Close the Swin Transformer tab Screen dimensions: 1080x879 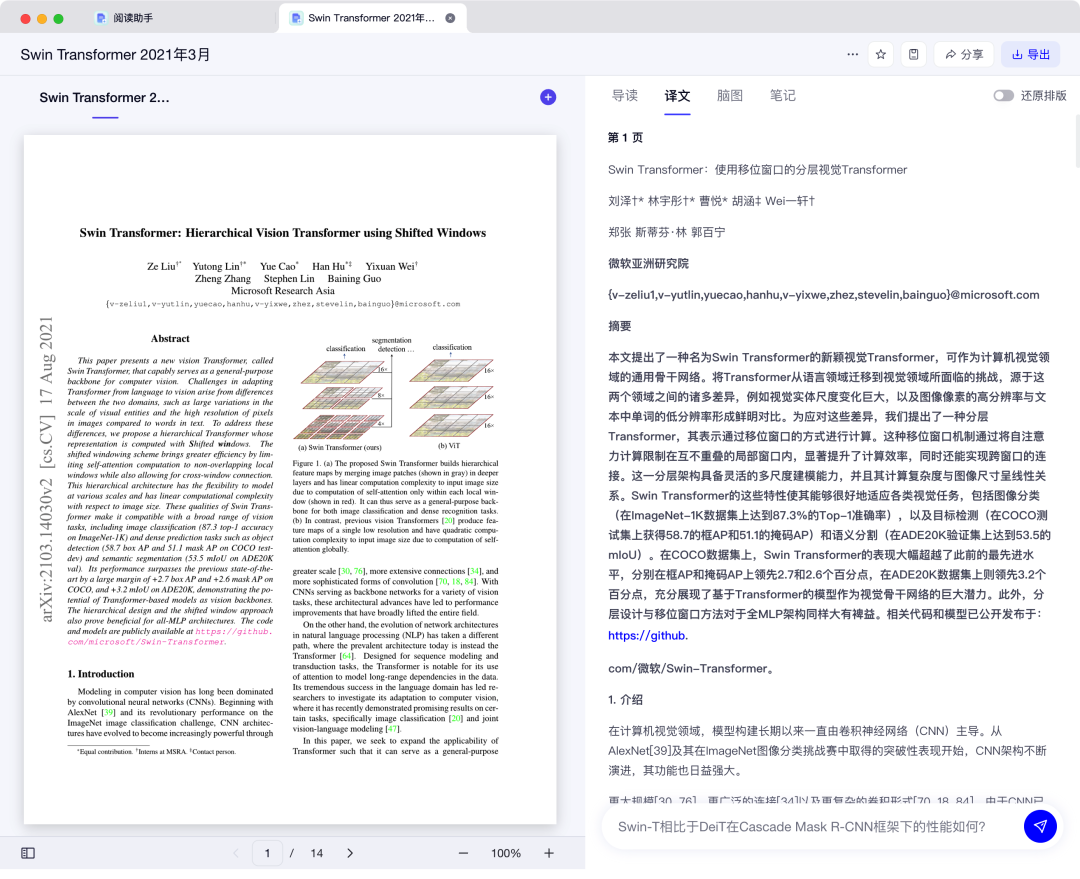(x=450, y=18)
